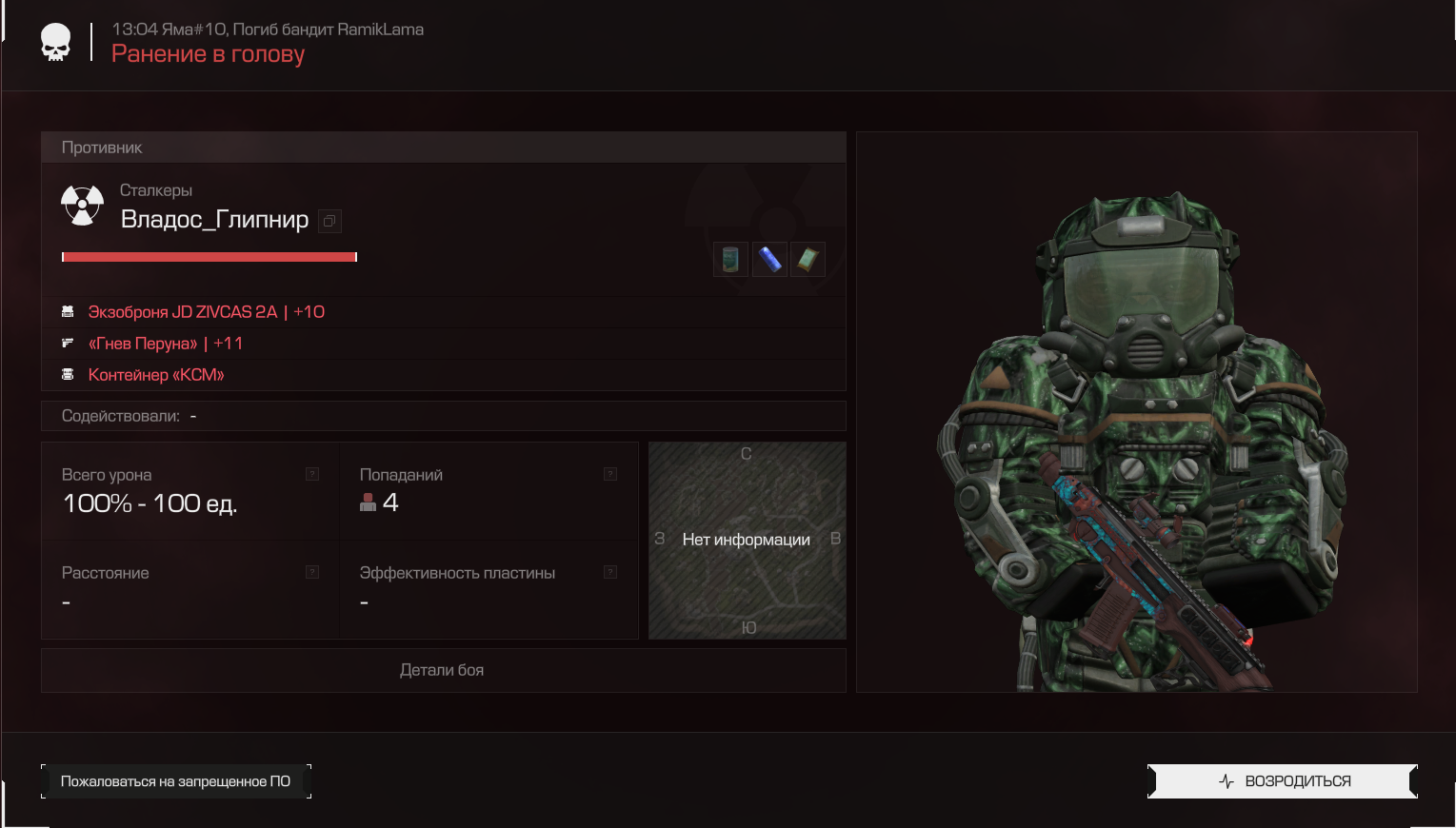Image resolution: width=1456 pixels, height=828 pixels.
Task: Click the enemy character model preview
Action: (x=1137, y=412)
